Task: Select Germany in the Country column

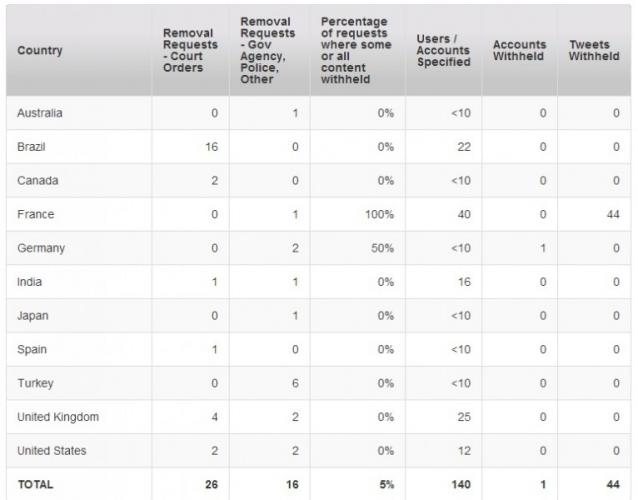Action: pyautogui.click(x=41, y=248)
